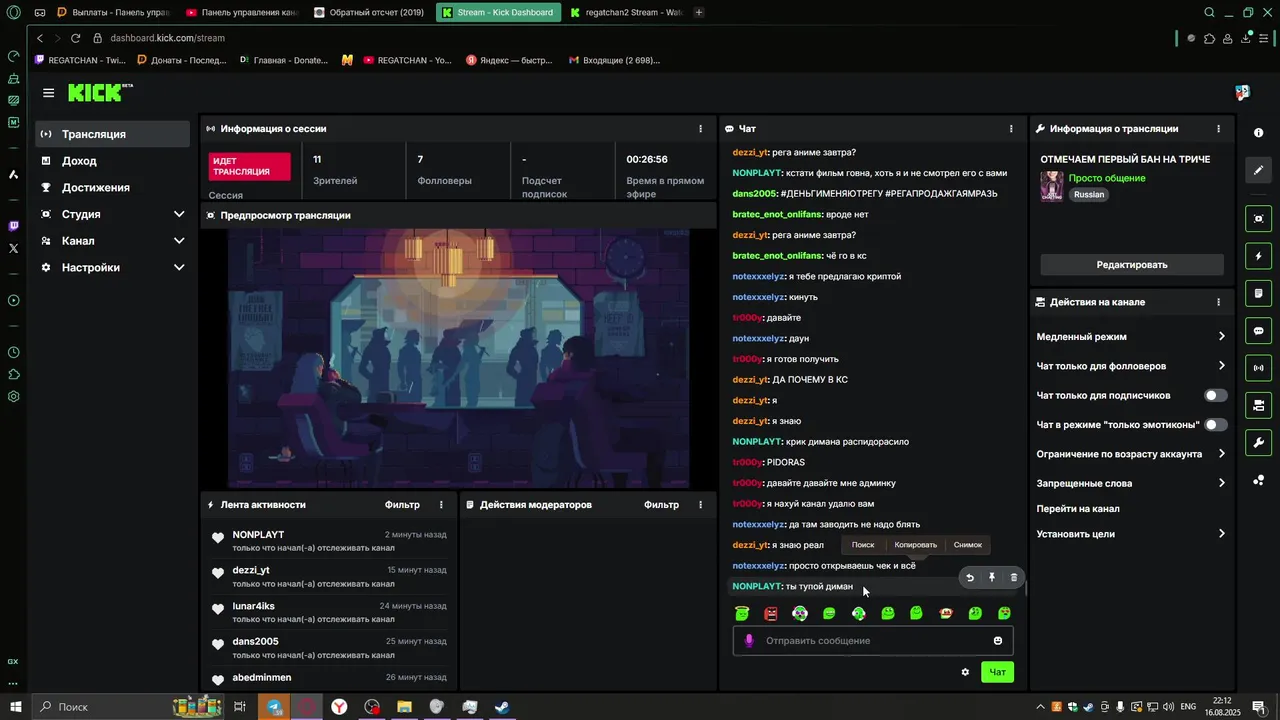Open the Входящие Gmail bookmark
Image resolution: width=1280 pixels, height=720 pixels.
(x=614, y=60)
